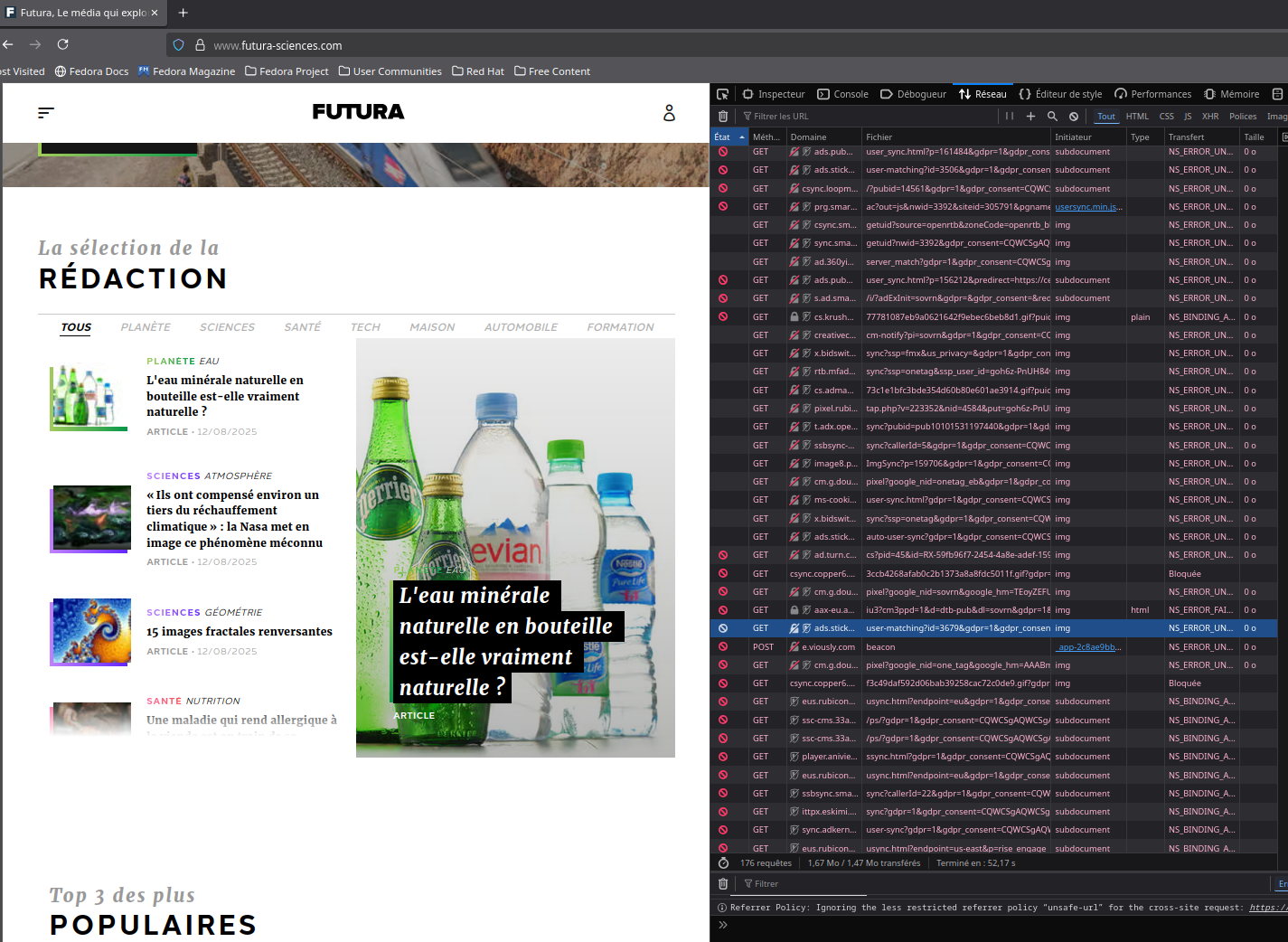The height and width of the screenshot is (942, 1288).
Task: Open the Futura hamburger menu
Action: coord(46,113)
